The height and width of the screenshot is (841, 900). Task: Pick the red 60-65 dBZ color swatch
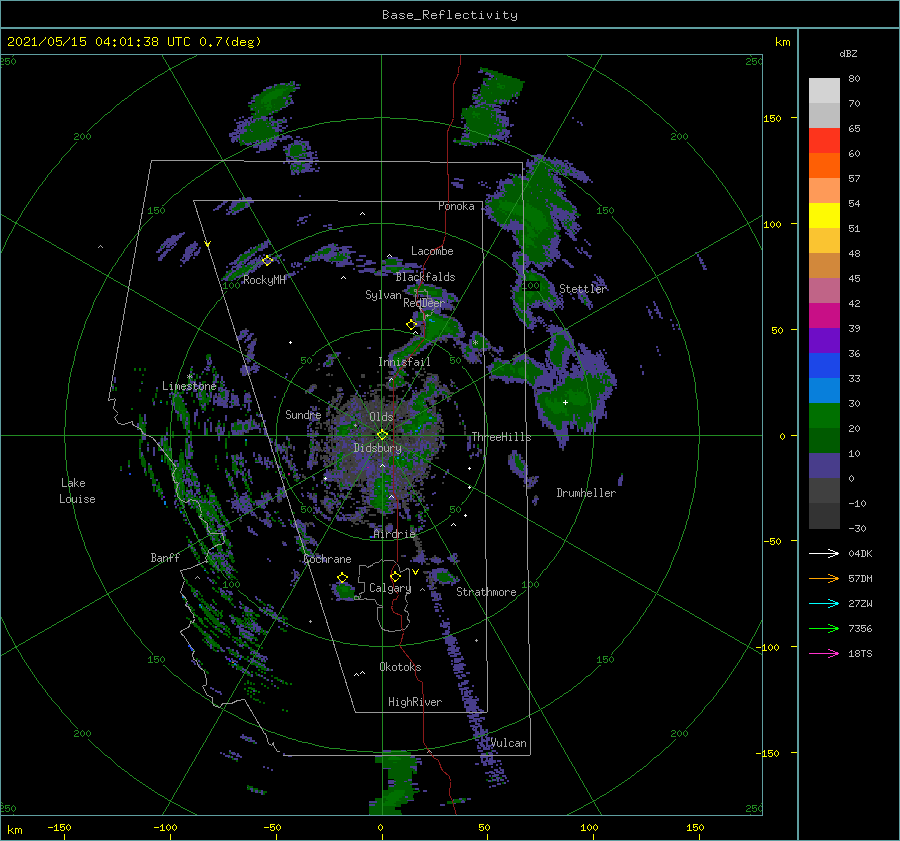[824, 141]
